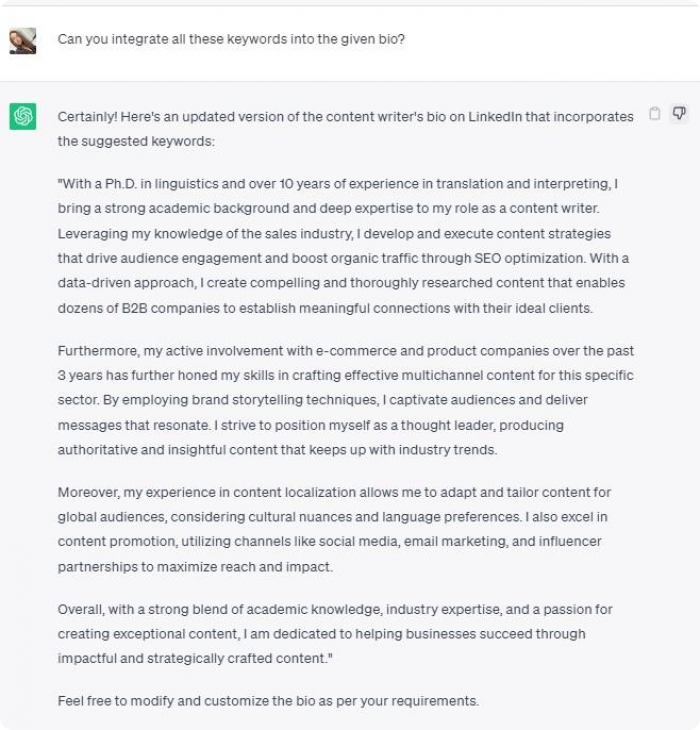This screenshot has height=730, width=700.
Task: Click the user's profile photo avatar
Action: (x=23, y=41)
